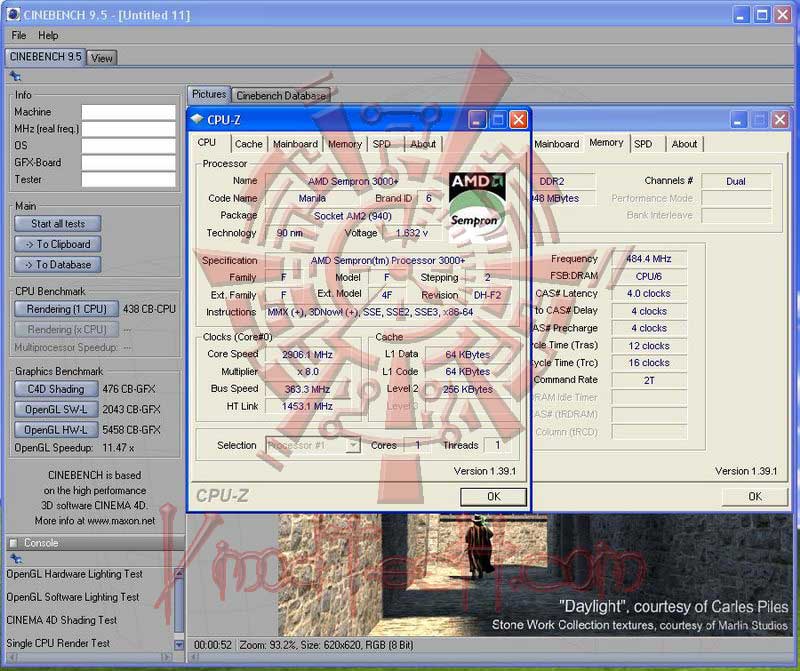Click the Voltage value 1.632 v
Image resolution: width=800 pixels, height=671 pixels.
tap(412, 233)
